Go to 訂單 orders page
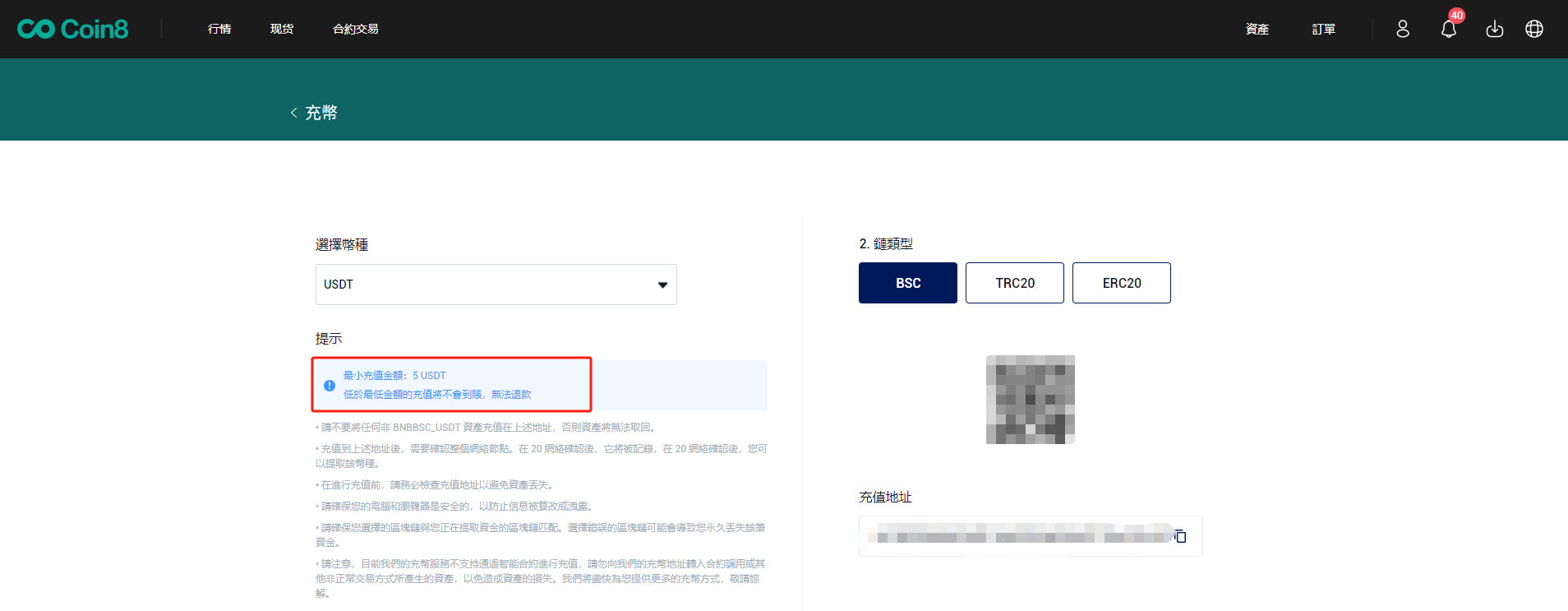This screenshot has width=1568, height=611. [x=1323, y=29]
